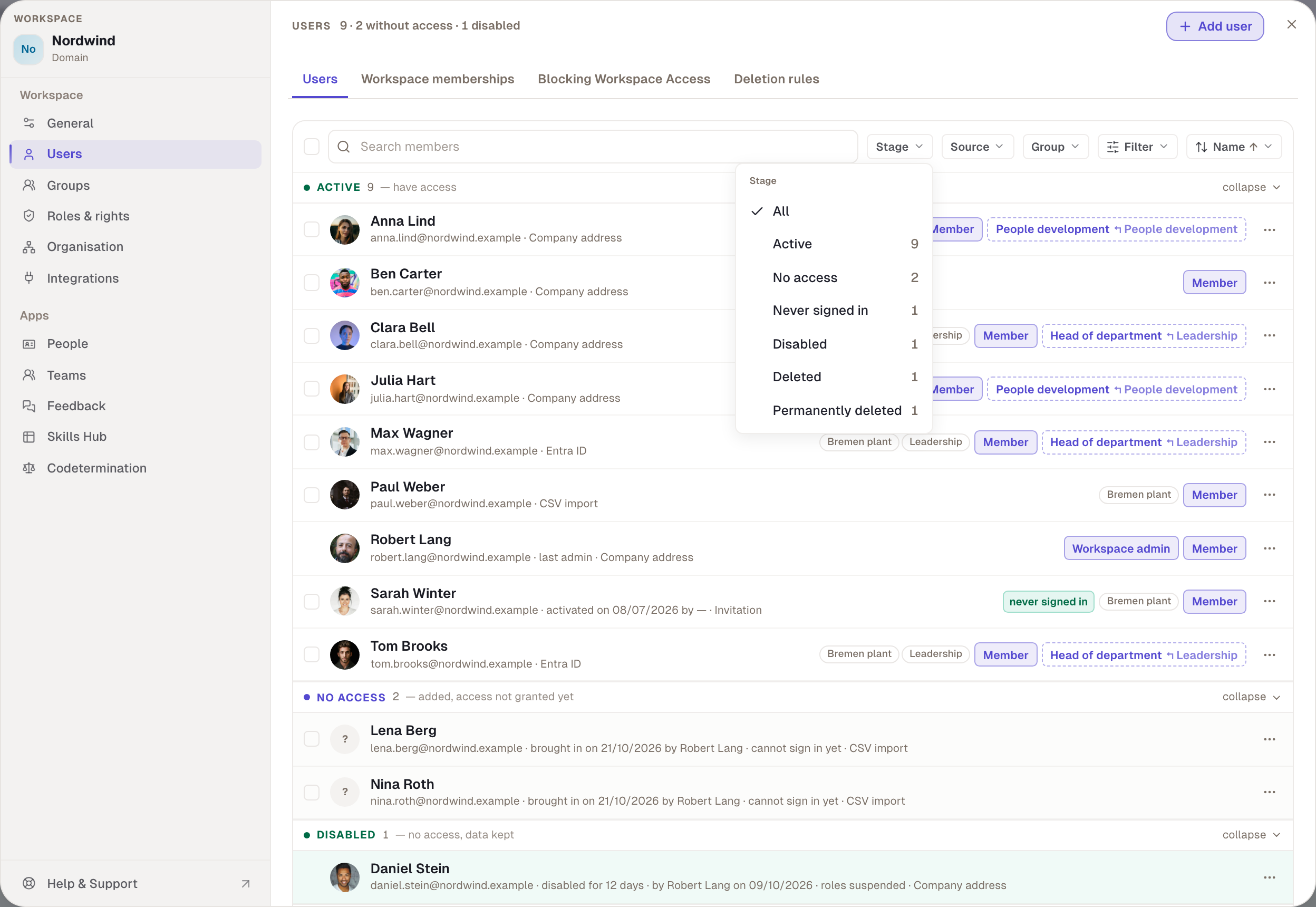Viewport: 1316px width, 907px height.
Task: Open the Name sort dropdown
Action: coord(1233,147)
